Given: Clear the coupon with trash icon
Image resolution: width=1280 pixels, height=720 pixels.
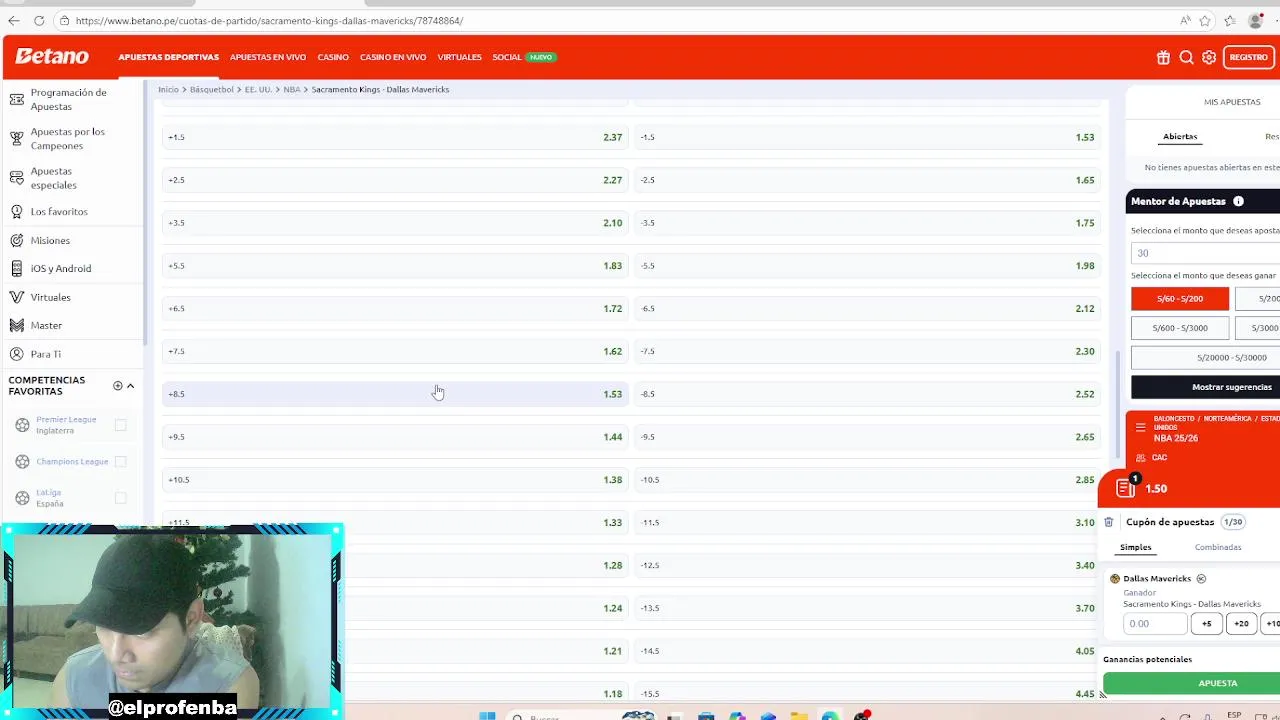Looking at the screenshot, I should pyautogui.click(x=1108, y=522).
